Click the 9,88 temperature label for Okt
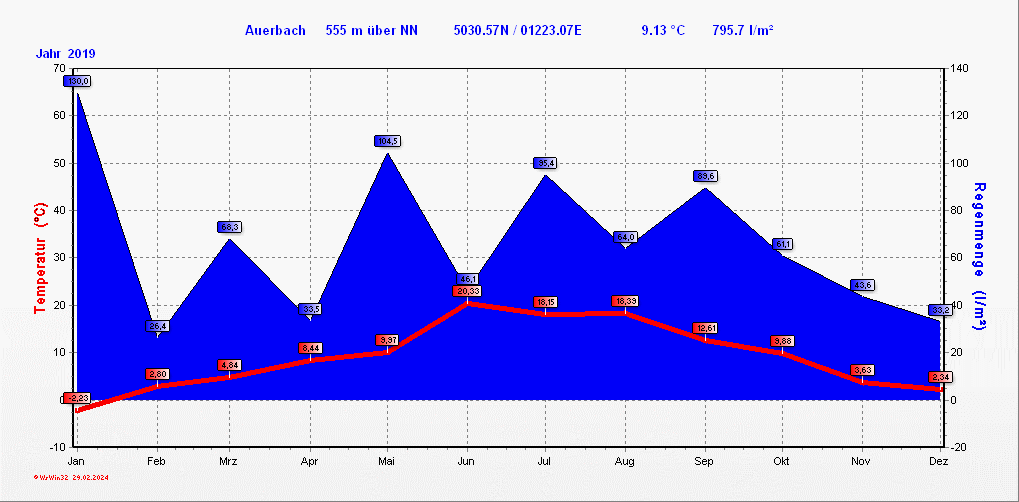This screenshot has height=502, width=1019. (783, 342)
